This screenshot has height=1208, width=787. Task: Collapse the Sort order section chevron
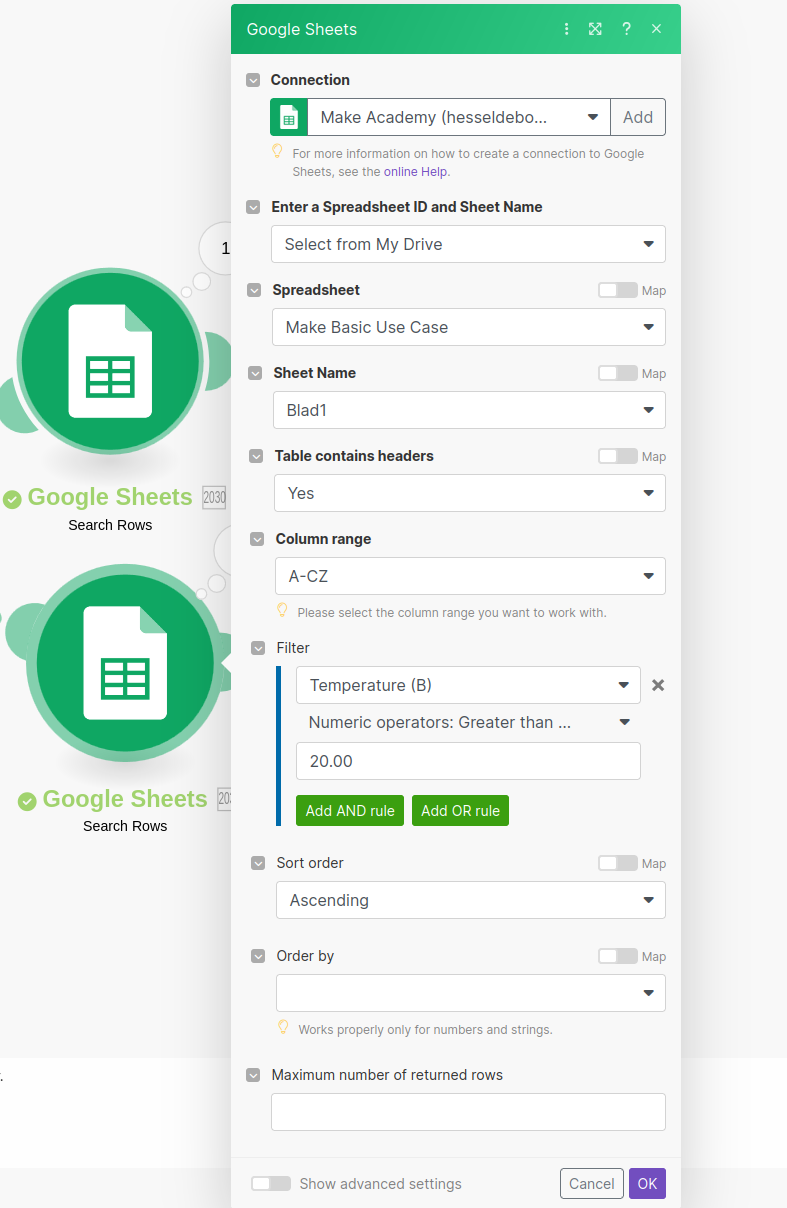(258, 863)
